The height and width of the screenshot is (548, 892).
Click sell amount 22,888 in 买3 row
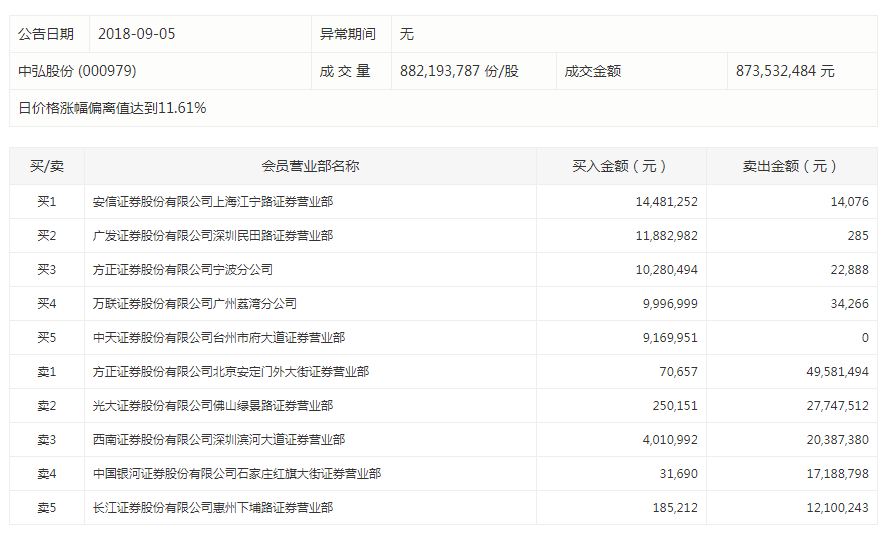(x=849, y=270)
